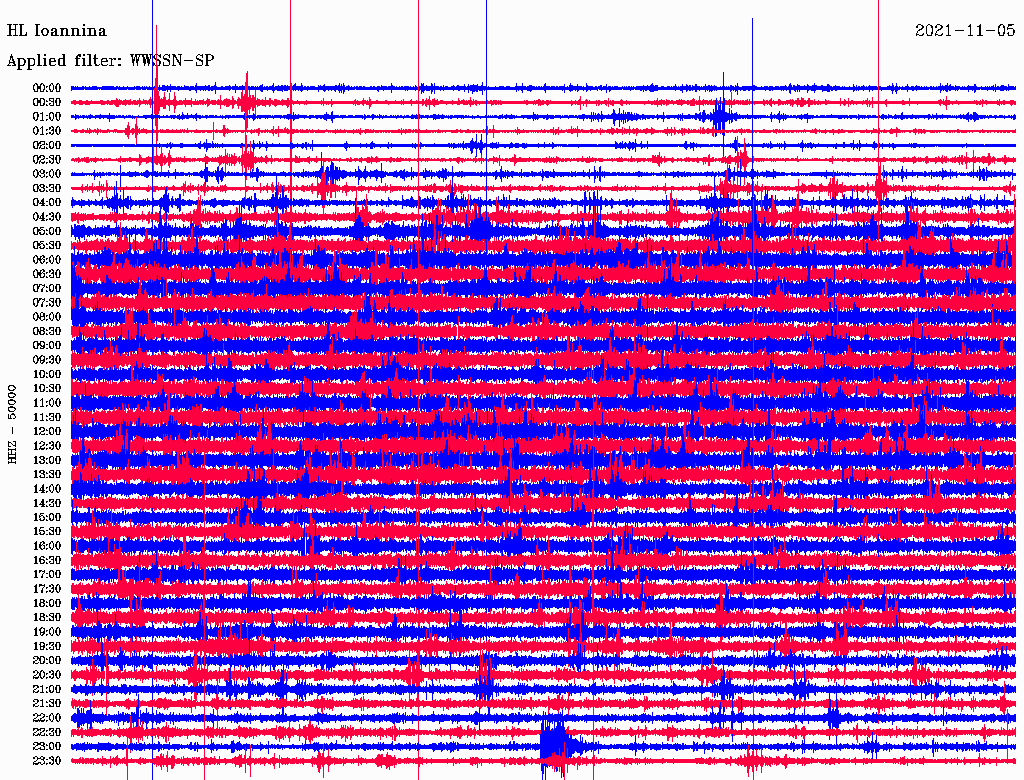1024x780 pixels.
Task: Click the 'HL Ioannina' station title
Action: pyautogui.click(x=56, y=31)
